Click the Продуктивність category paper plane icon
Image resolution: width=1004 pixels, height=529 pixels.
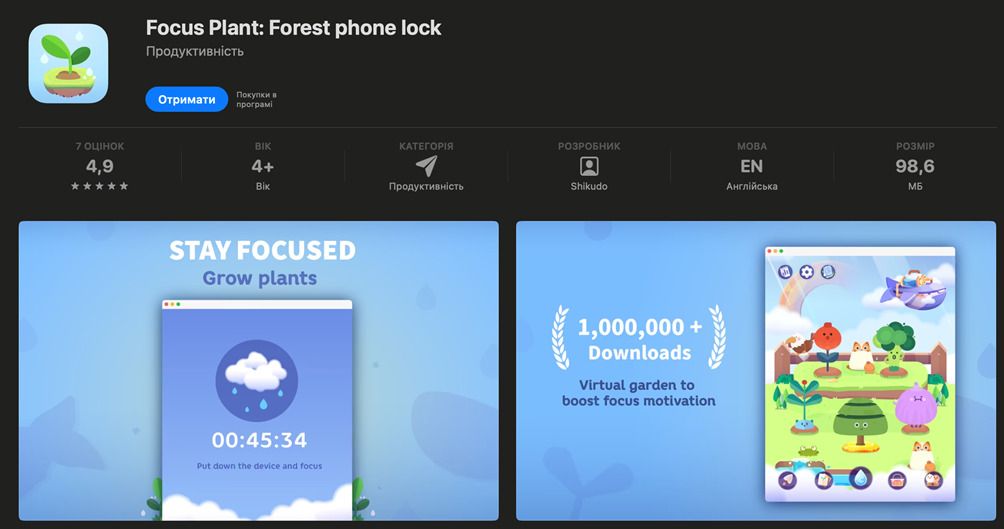coord(426,166)
